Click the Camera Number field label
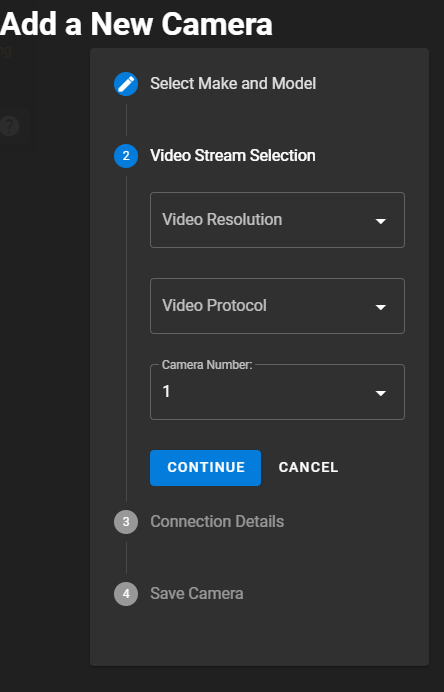The width and height of the screenshot is (444, 692). (x=207, y=365)
